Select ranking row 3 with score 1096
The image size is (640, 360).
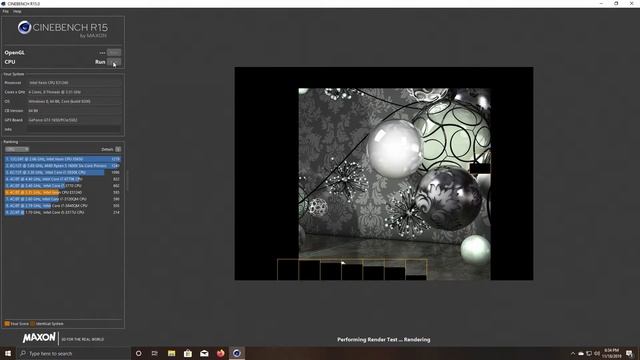63,172
